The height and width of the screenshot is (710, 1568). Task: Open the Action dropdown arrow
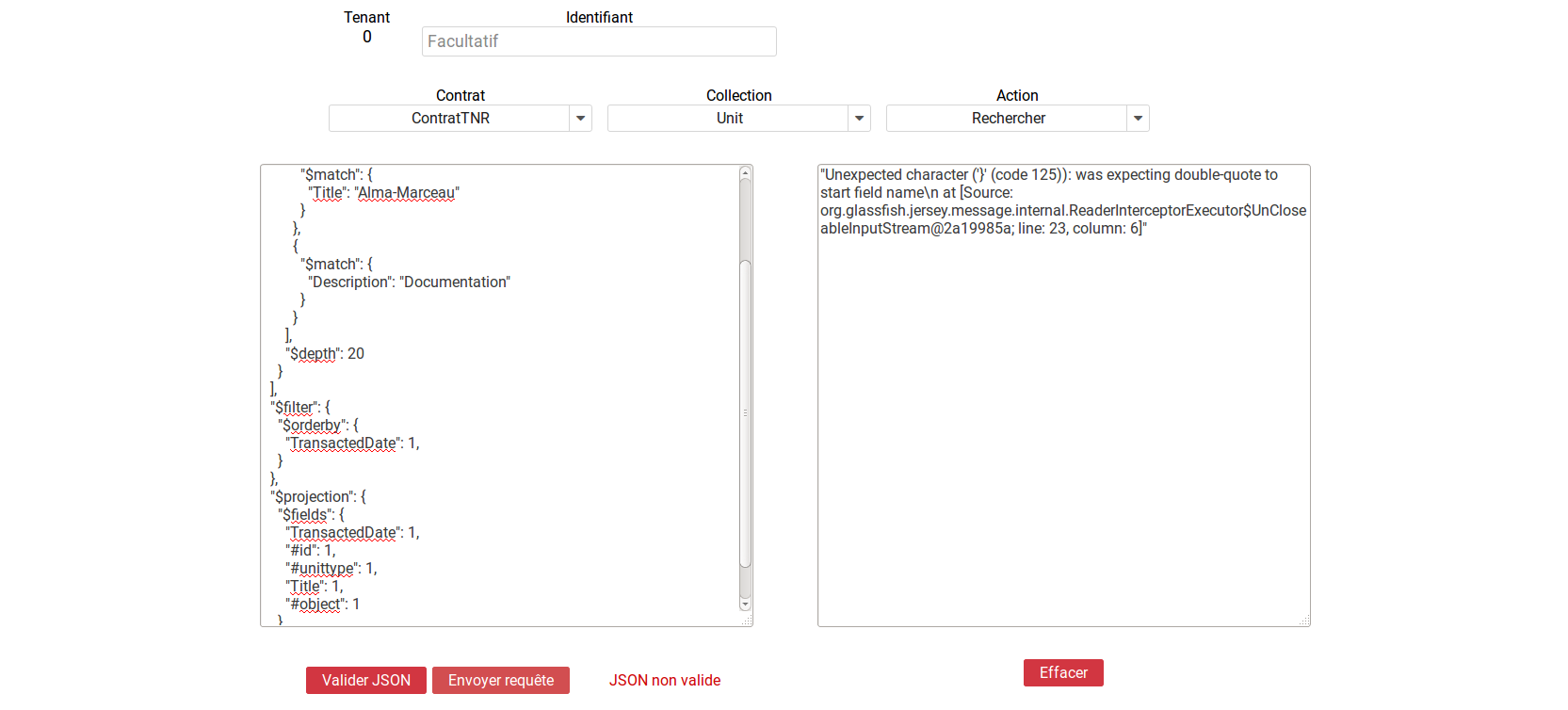(1138, 119)
